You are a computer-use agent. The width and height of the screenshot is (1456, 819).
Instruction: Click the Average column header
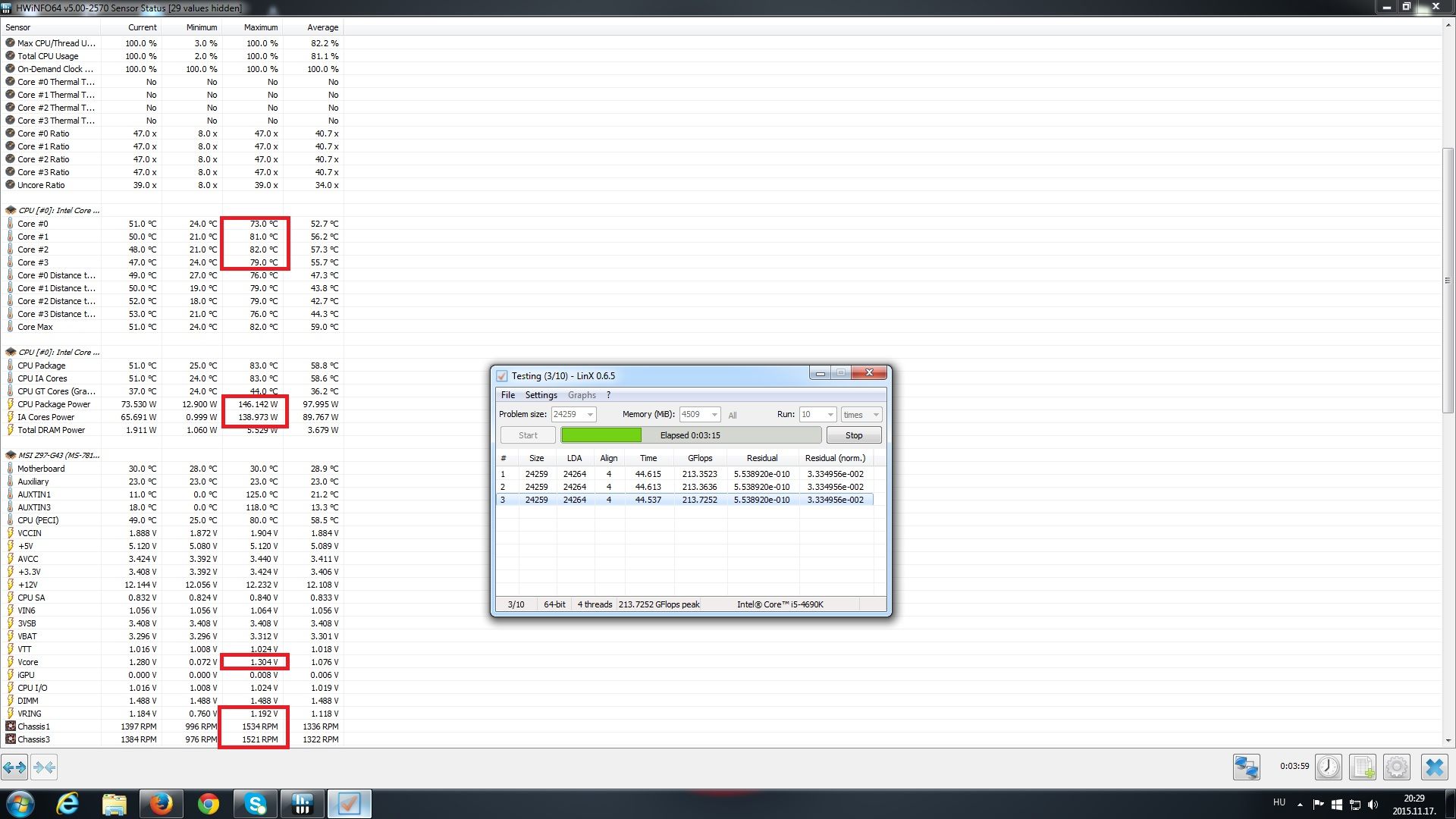[313, 27]
